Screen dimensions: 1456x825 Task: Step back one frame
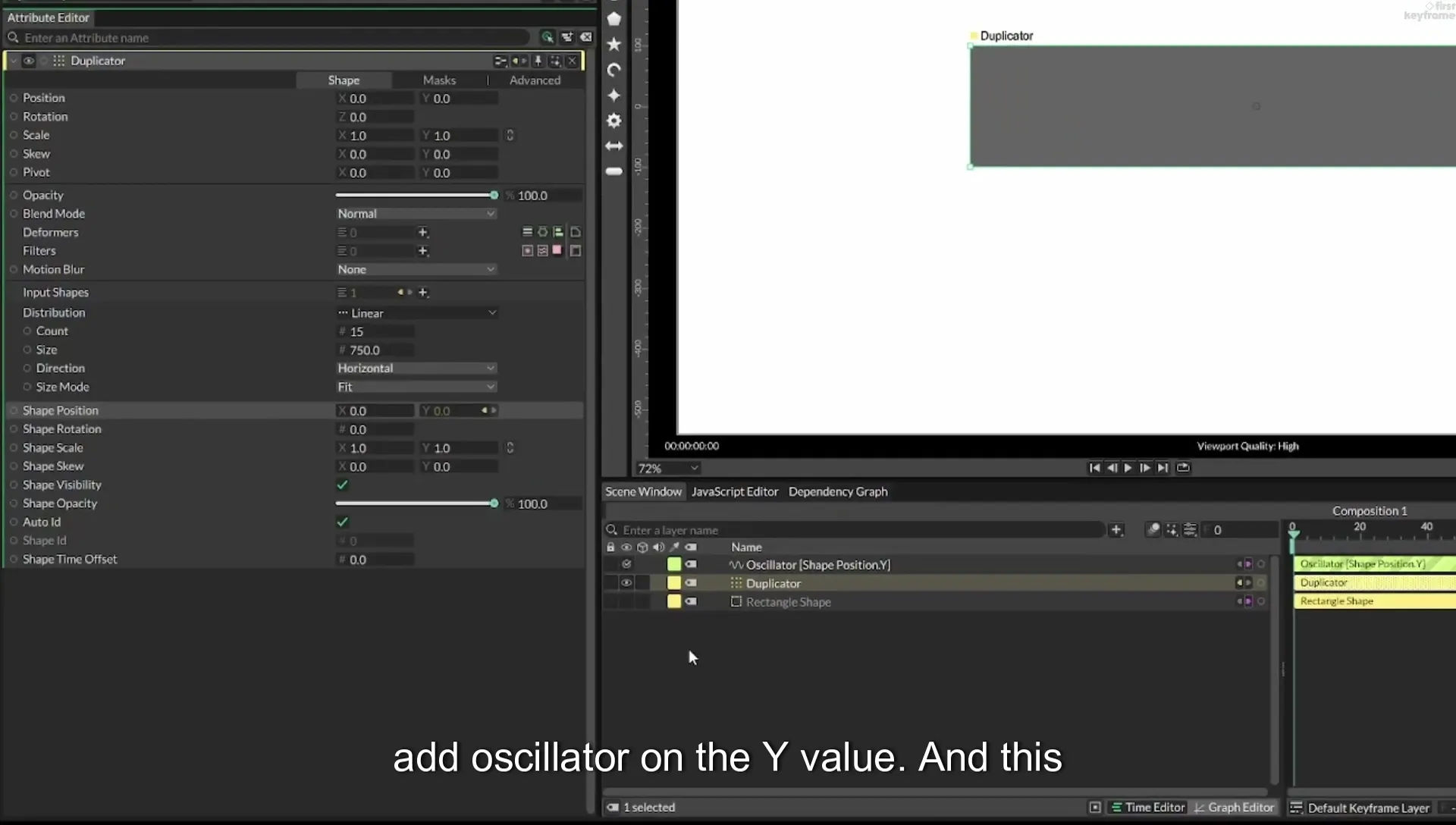1112,468
